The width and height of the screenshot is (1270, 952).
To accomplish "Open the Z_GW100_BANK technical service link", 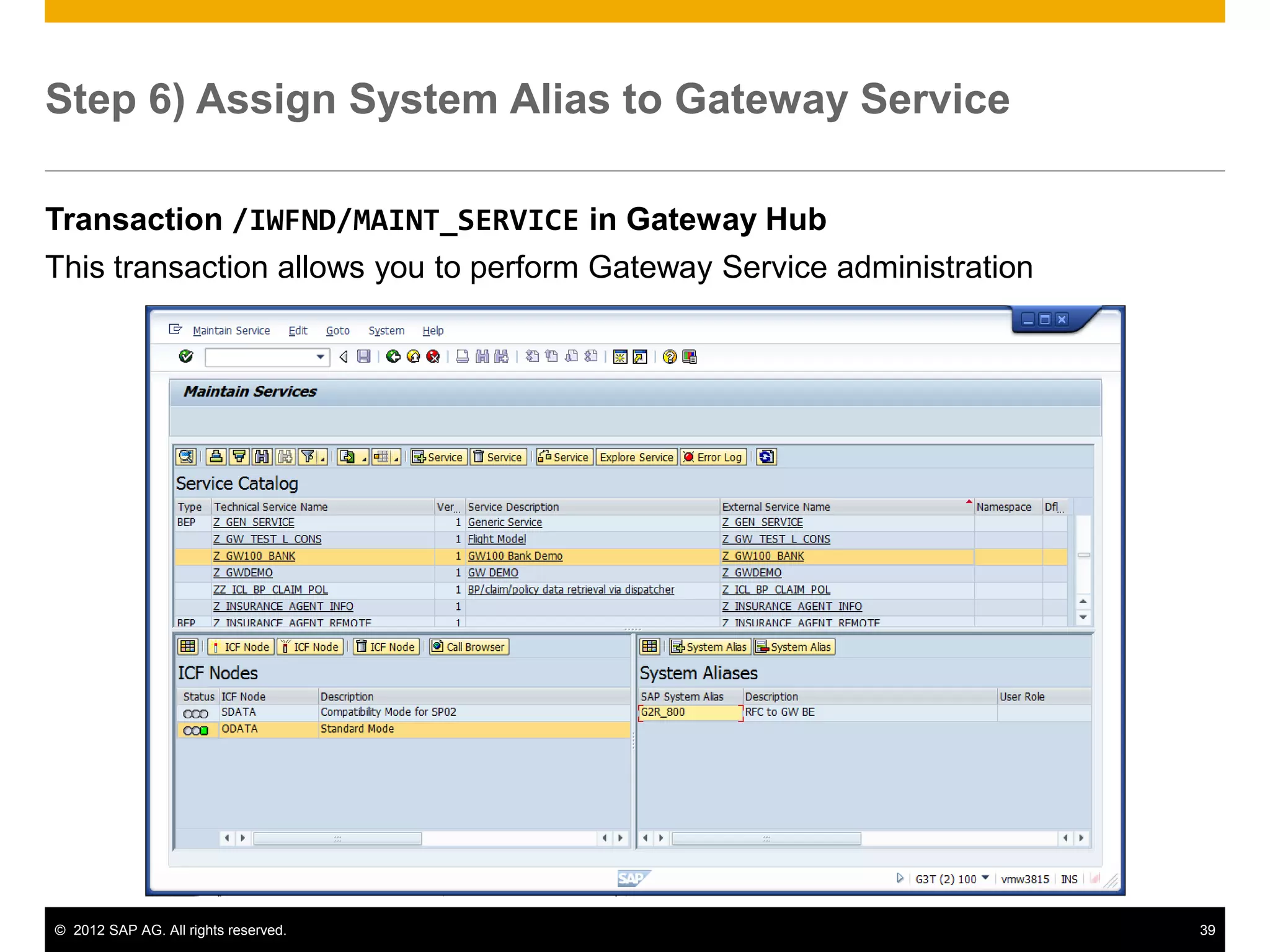I will (254, 556).
